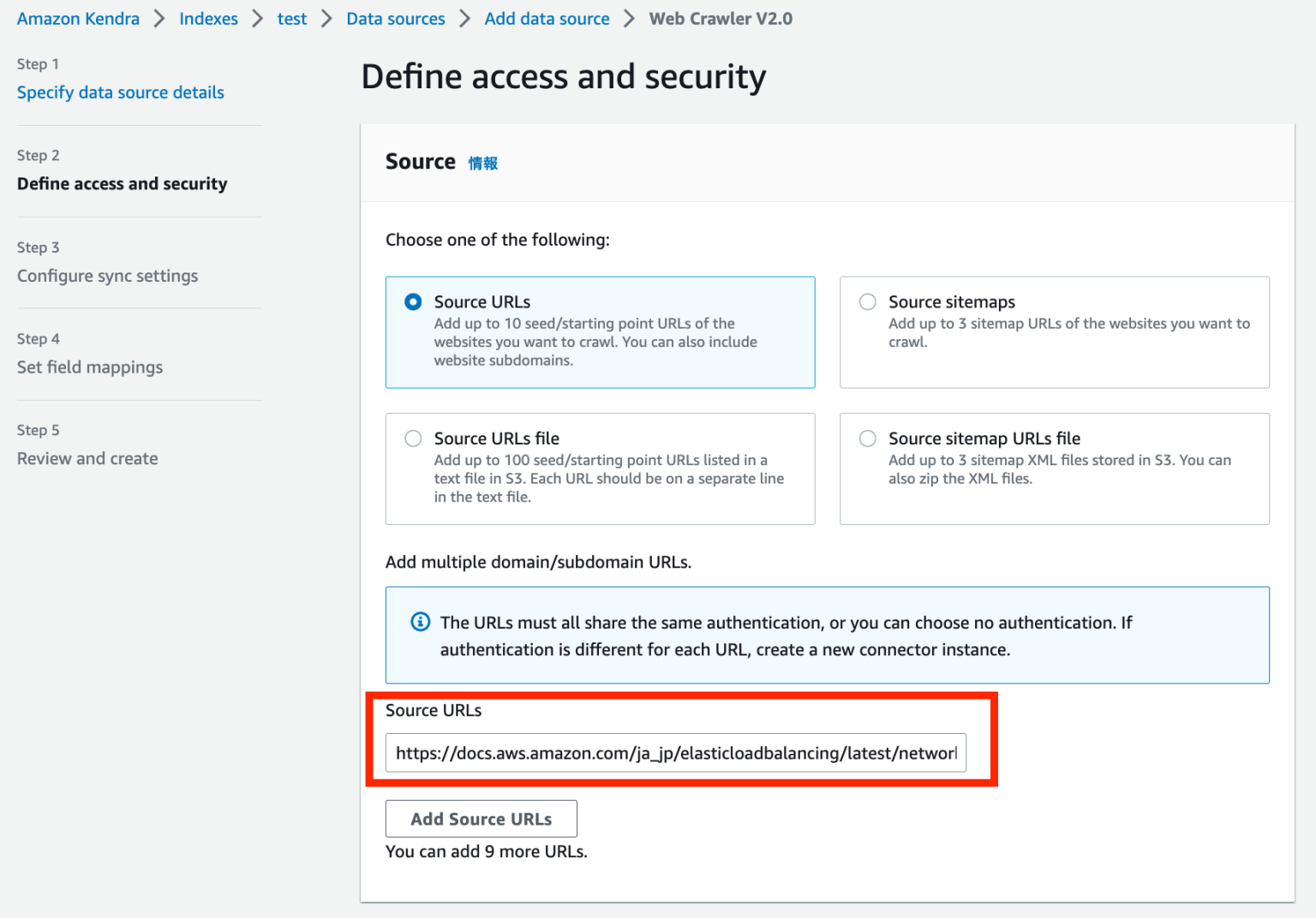This screenshot has width=1316, height=918.
Task: Open the test index breadcrumb link
Action: 291,18
